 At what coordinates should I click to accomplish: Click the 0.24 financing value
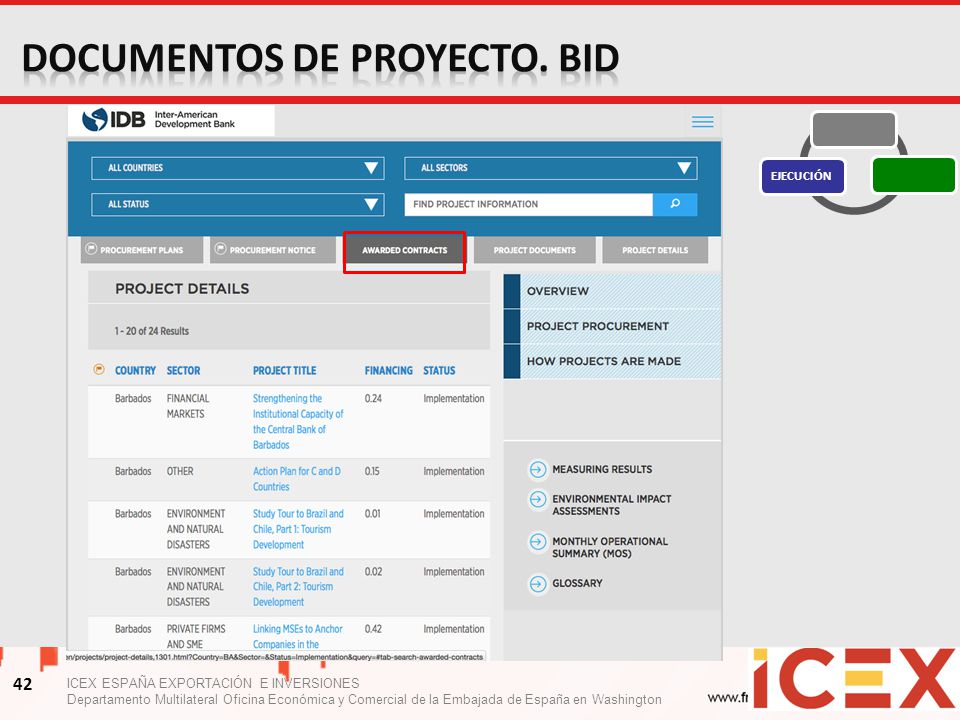click(x=373, y=399)
